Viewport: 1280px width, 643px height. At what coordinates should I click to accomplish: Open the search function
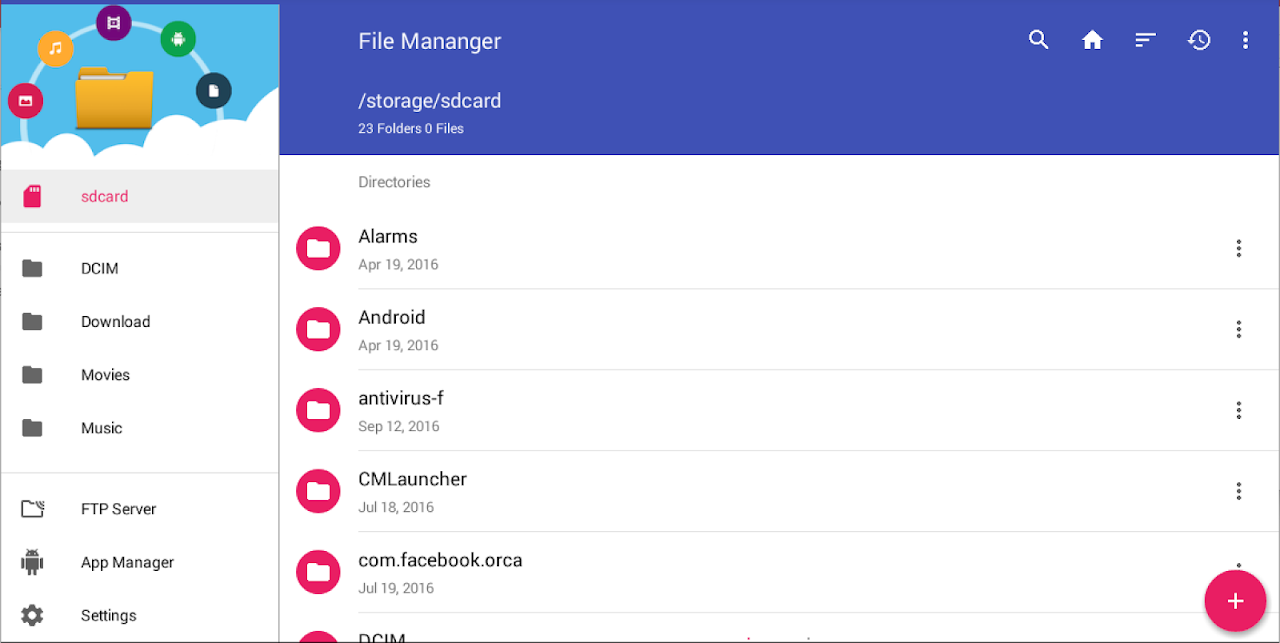(1038, 39)
